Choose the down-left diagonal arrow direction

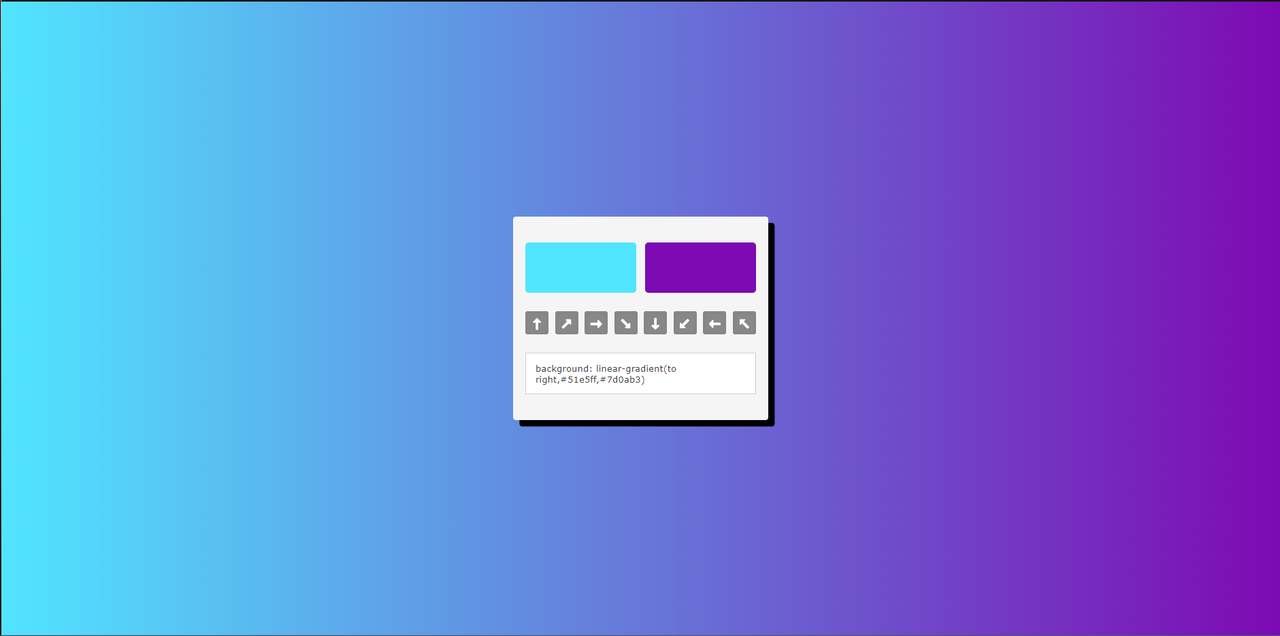pyautogui.click(x=685, y=323)
